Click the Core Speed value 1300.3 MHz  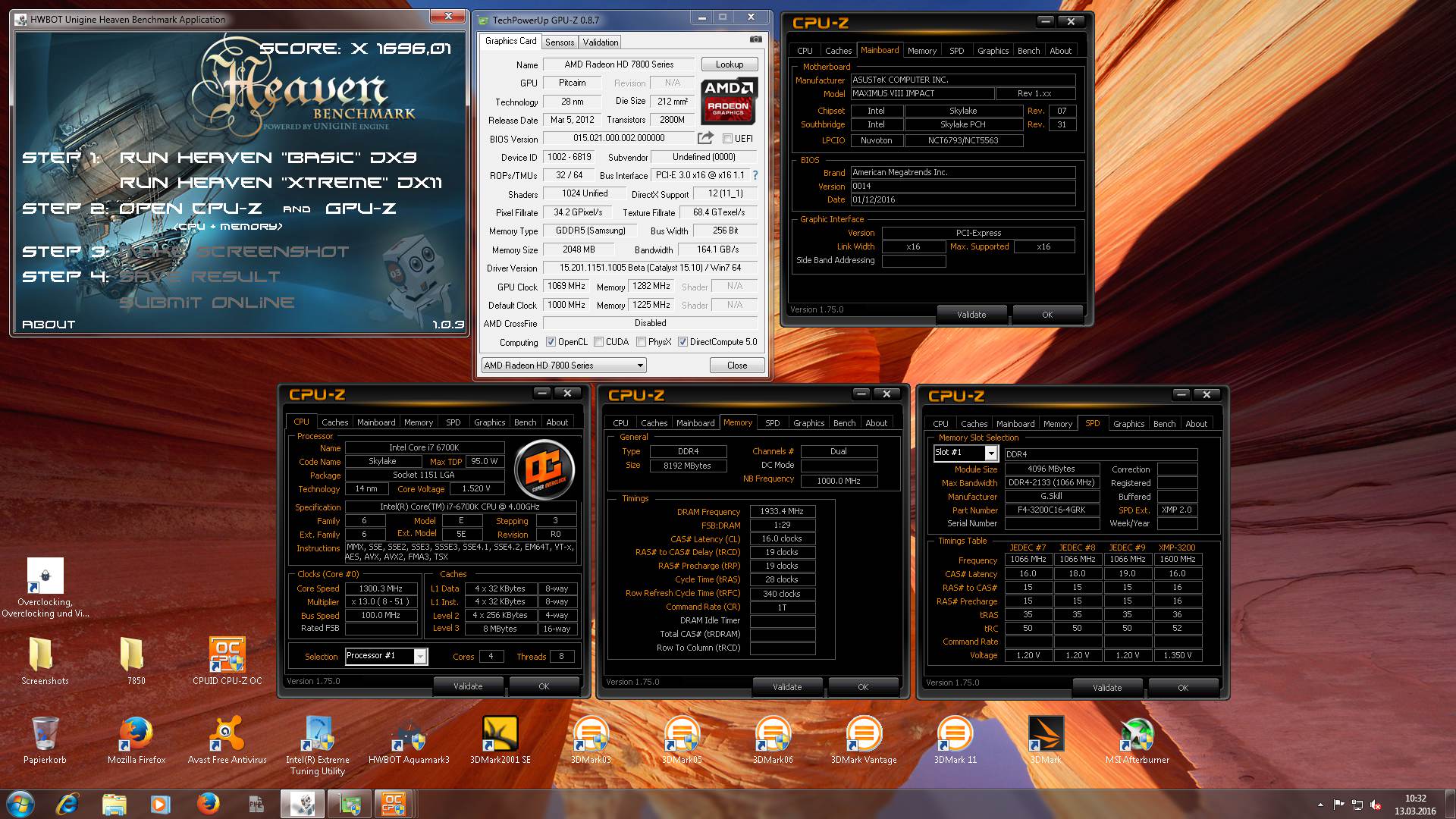click(381, 588)
